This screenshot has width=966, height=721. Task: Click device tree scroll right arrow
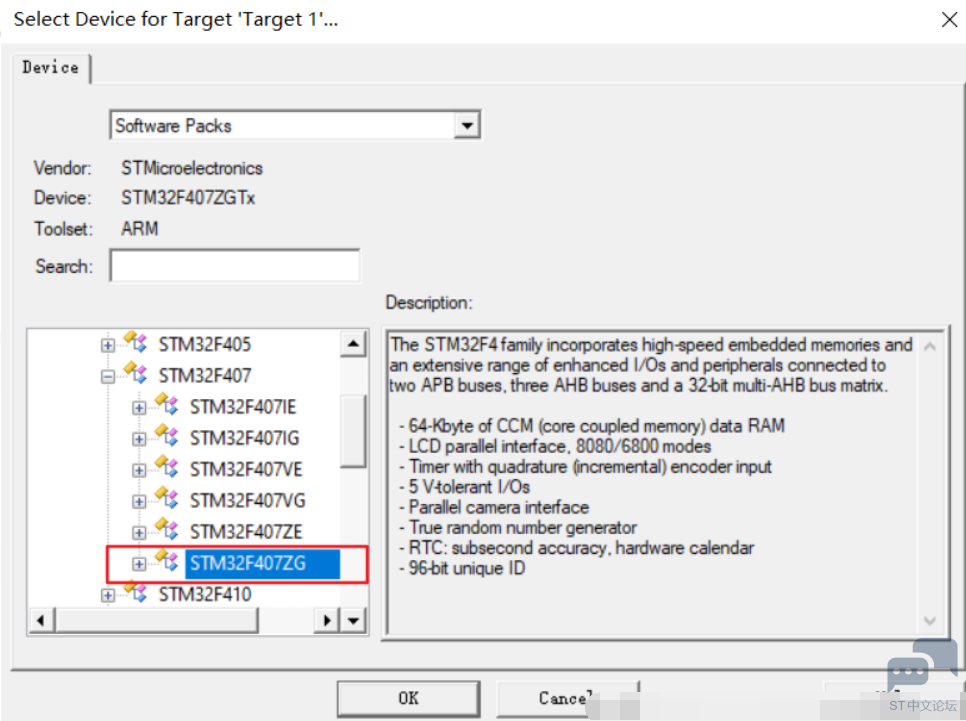pyautogui.click(x=327, y=620)
